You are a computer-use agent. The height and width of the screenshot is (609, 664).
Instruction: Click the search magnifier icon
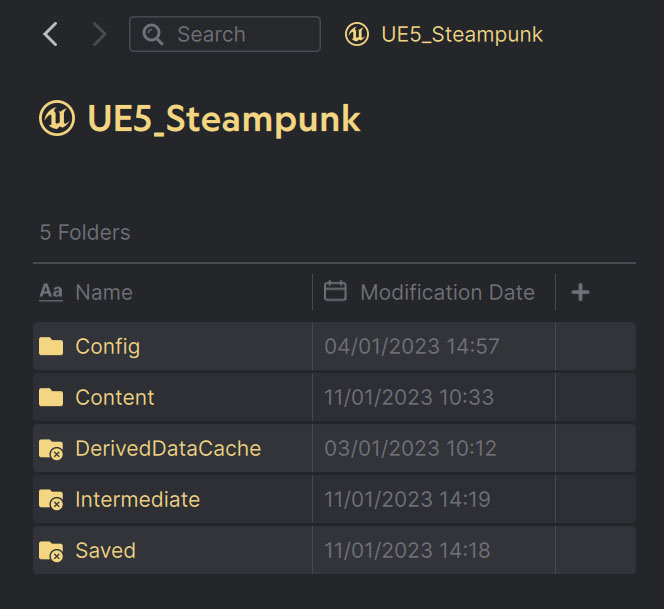pos(153,34)
